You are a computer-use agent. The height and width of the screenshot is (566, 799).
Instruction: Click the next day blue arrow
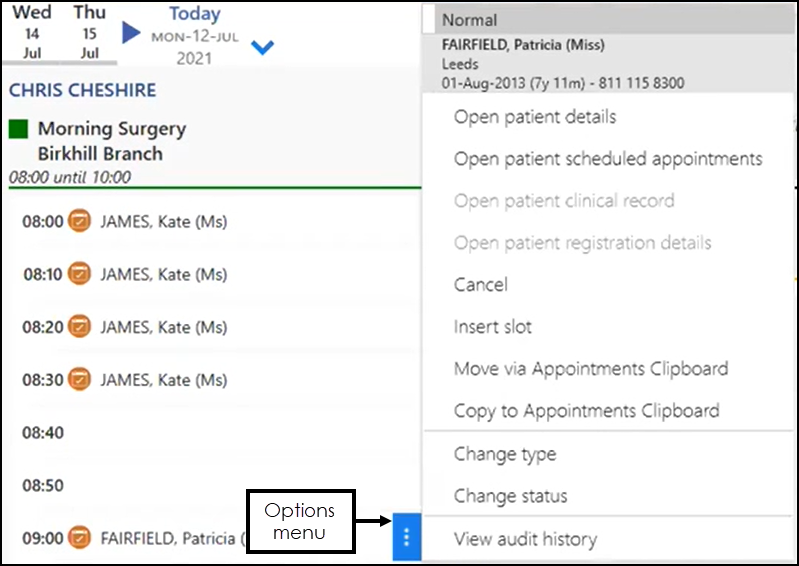click(x=132, y=33)
